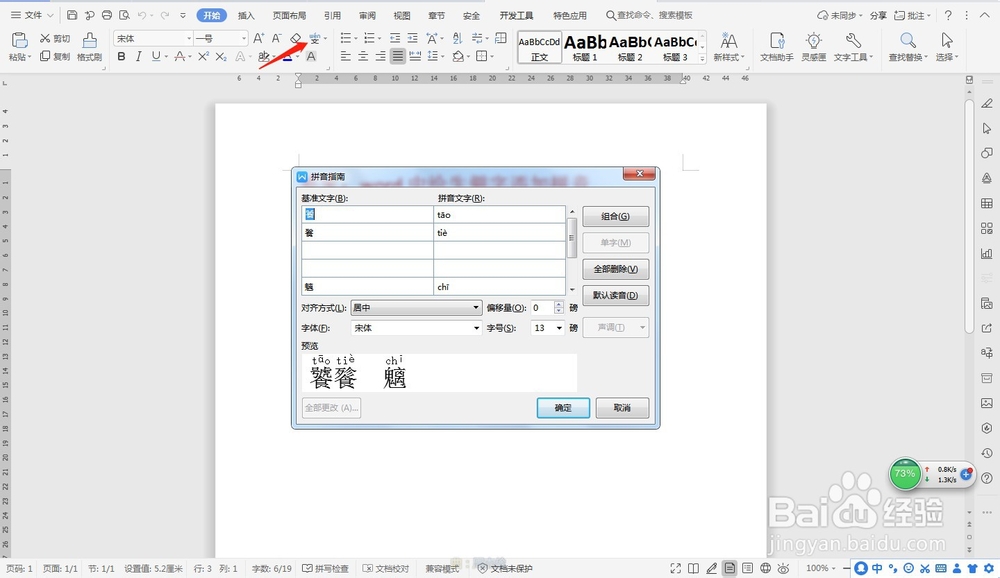Click Share (分享) in top bar

click(878, 15)
